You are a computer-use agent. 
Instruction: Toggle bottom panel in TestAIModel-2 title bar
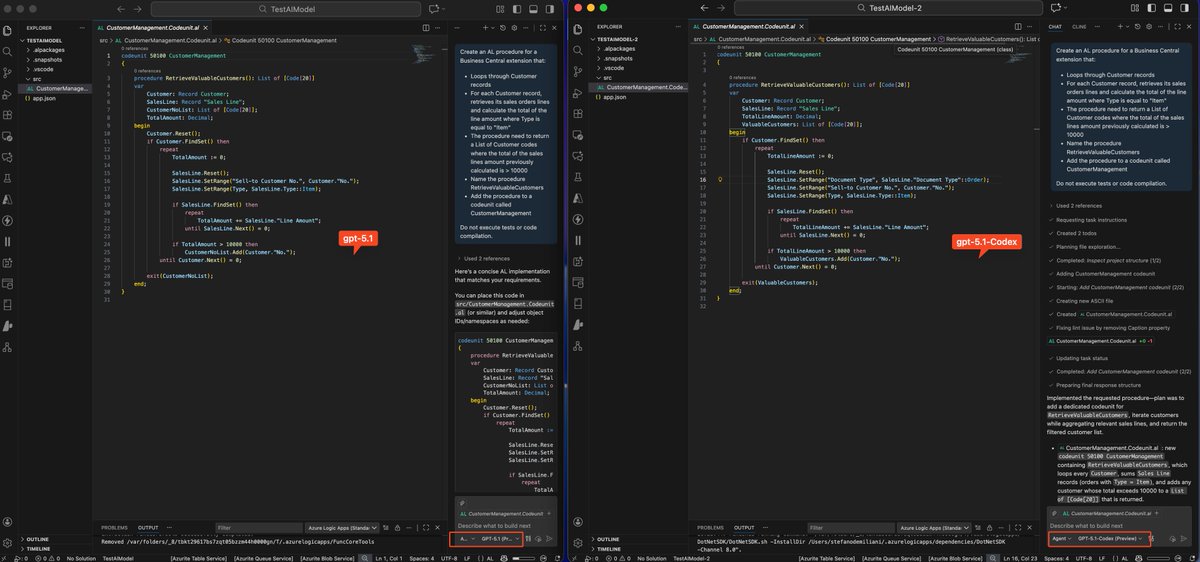(x=1168, y=8)
